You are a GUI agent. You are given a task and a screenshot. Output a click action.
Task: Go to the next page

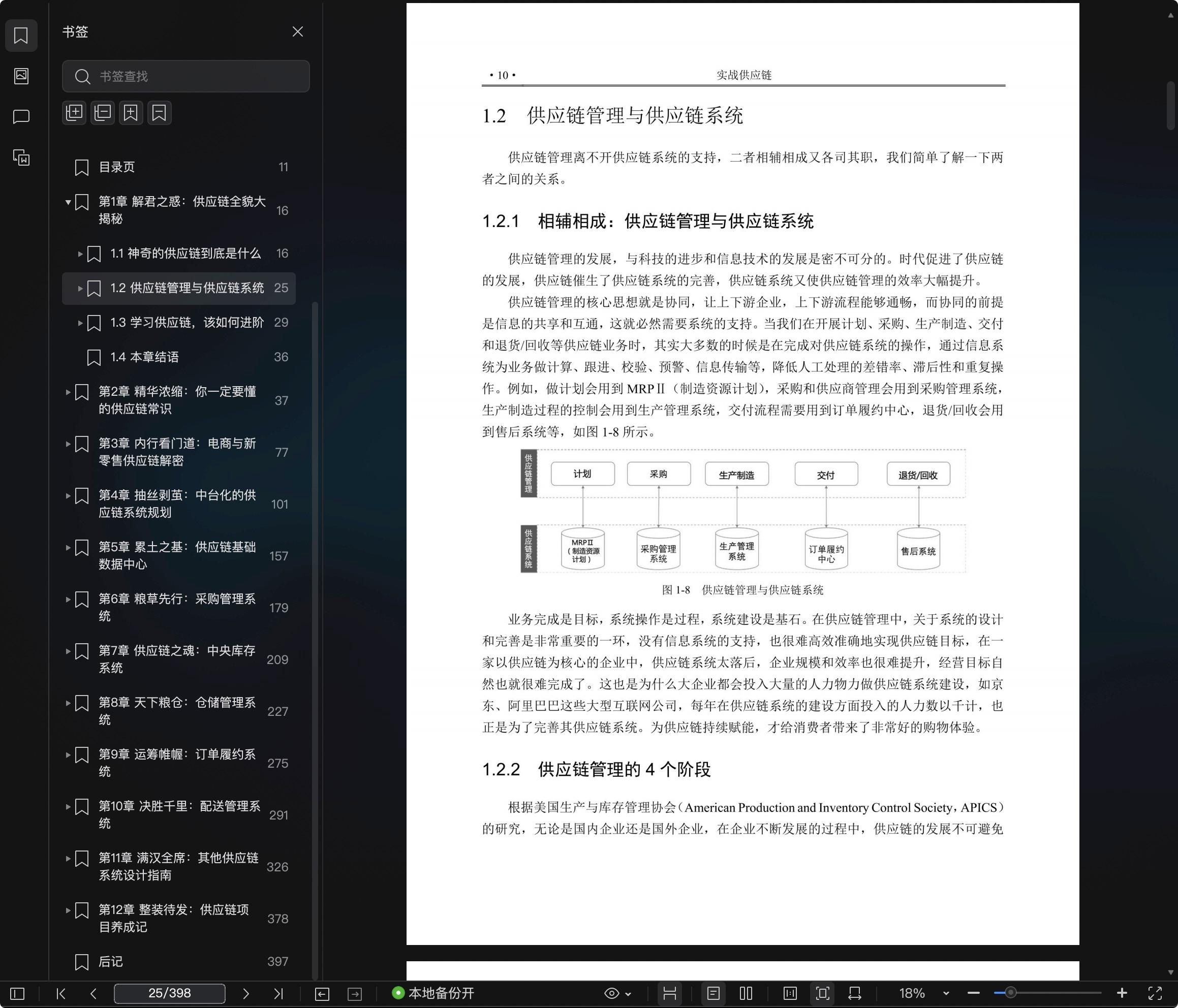(245, 993)
